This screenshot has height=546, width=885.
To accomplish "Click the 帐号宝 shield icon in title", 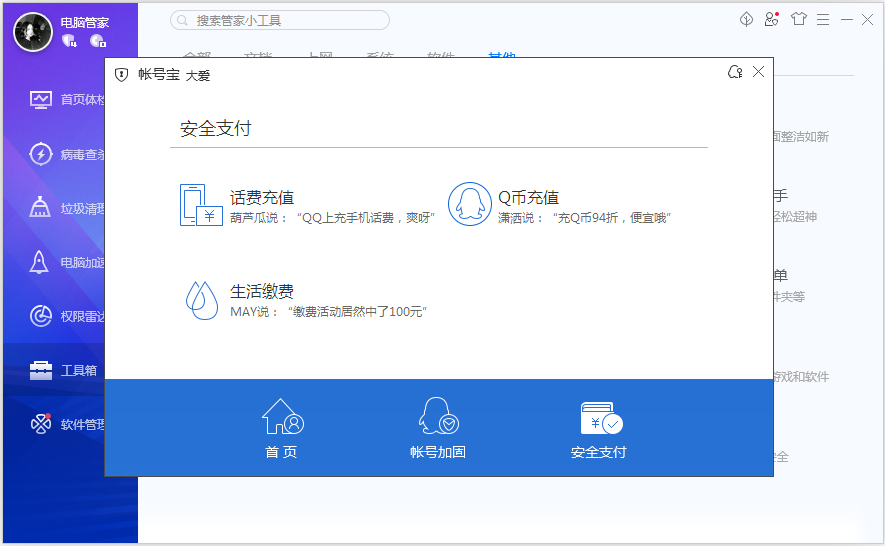I will coord(121,75).
